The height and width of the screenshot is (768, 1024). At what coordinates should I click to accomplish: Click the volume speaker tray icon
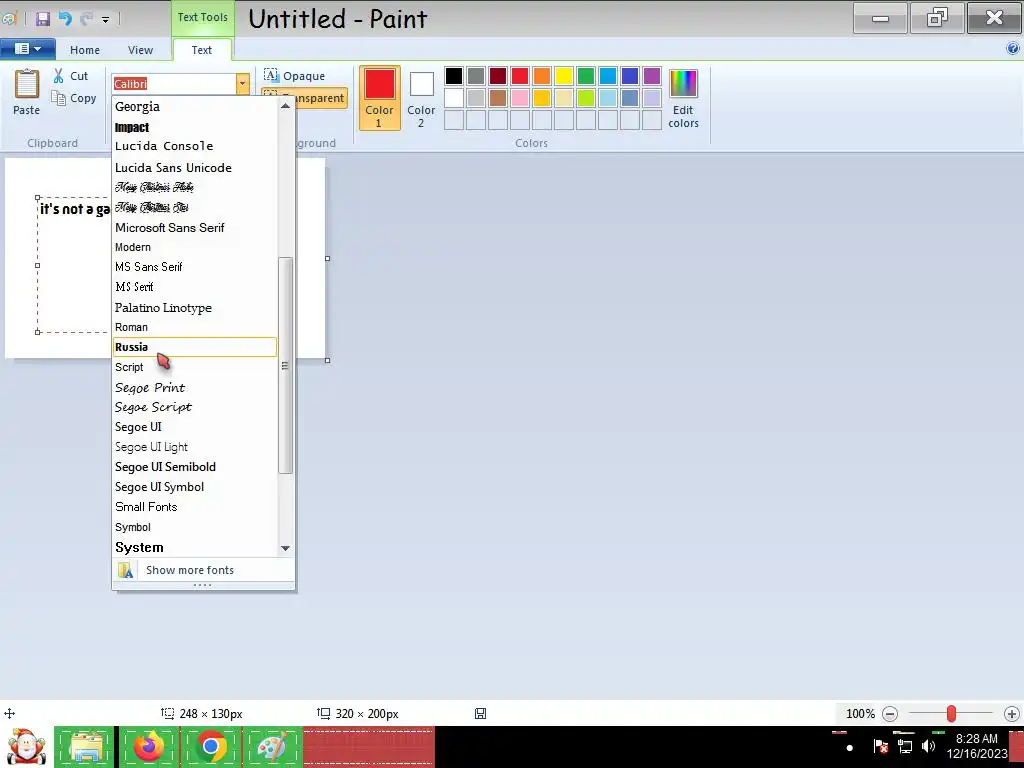pyautogui.click(x=928, y=746)
